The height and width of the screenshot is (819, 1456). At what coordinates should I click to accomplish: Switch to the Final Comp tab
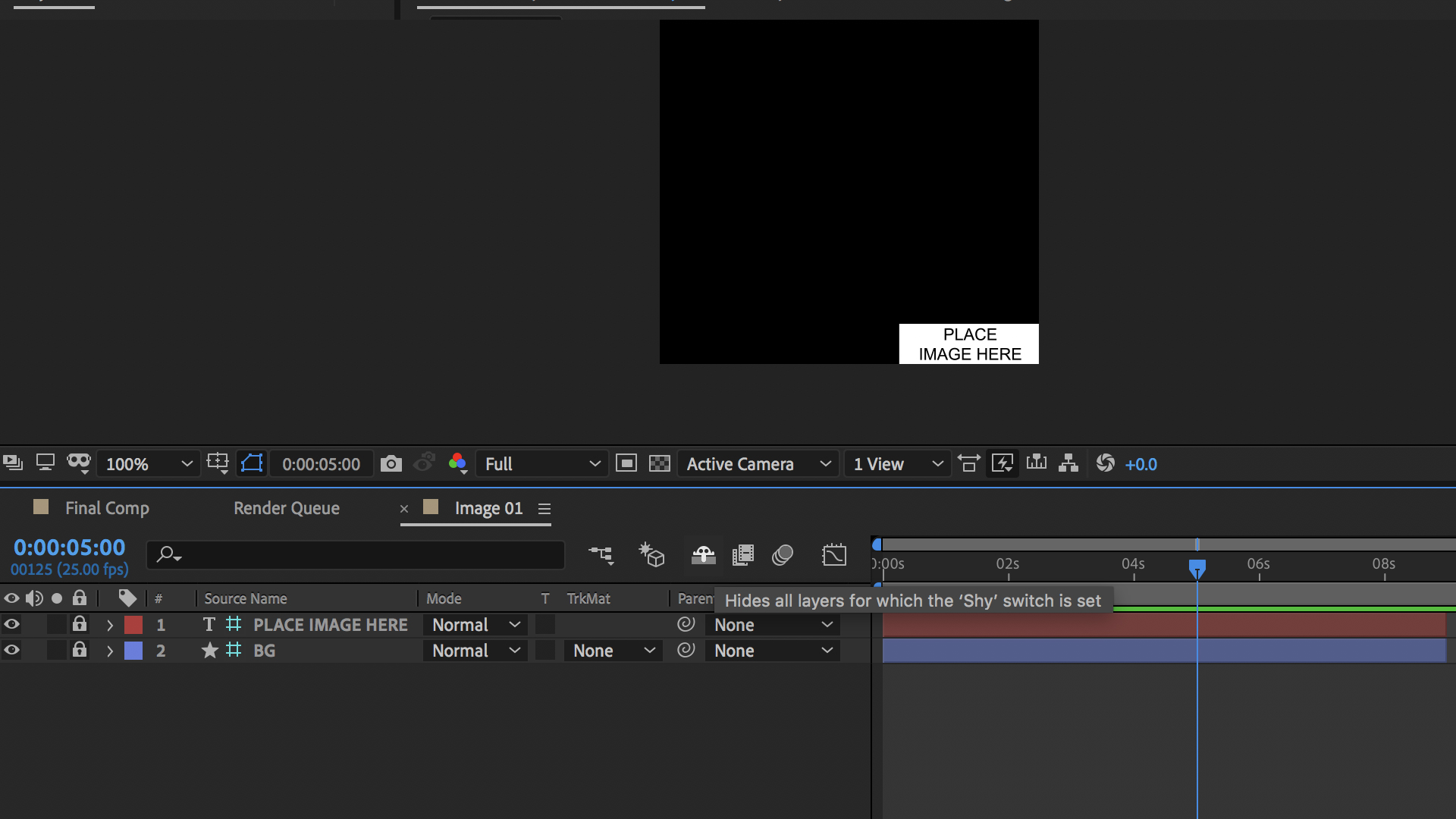(x=106, y=508)
